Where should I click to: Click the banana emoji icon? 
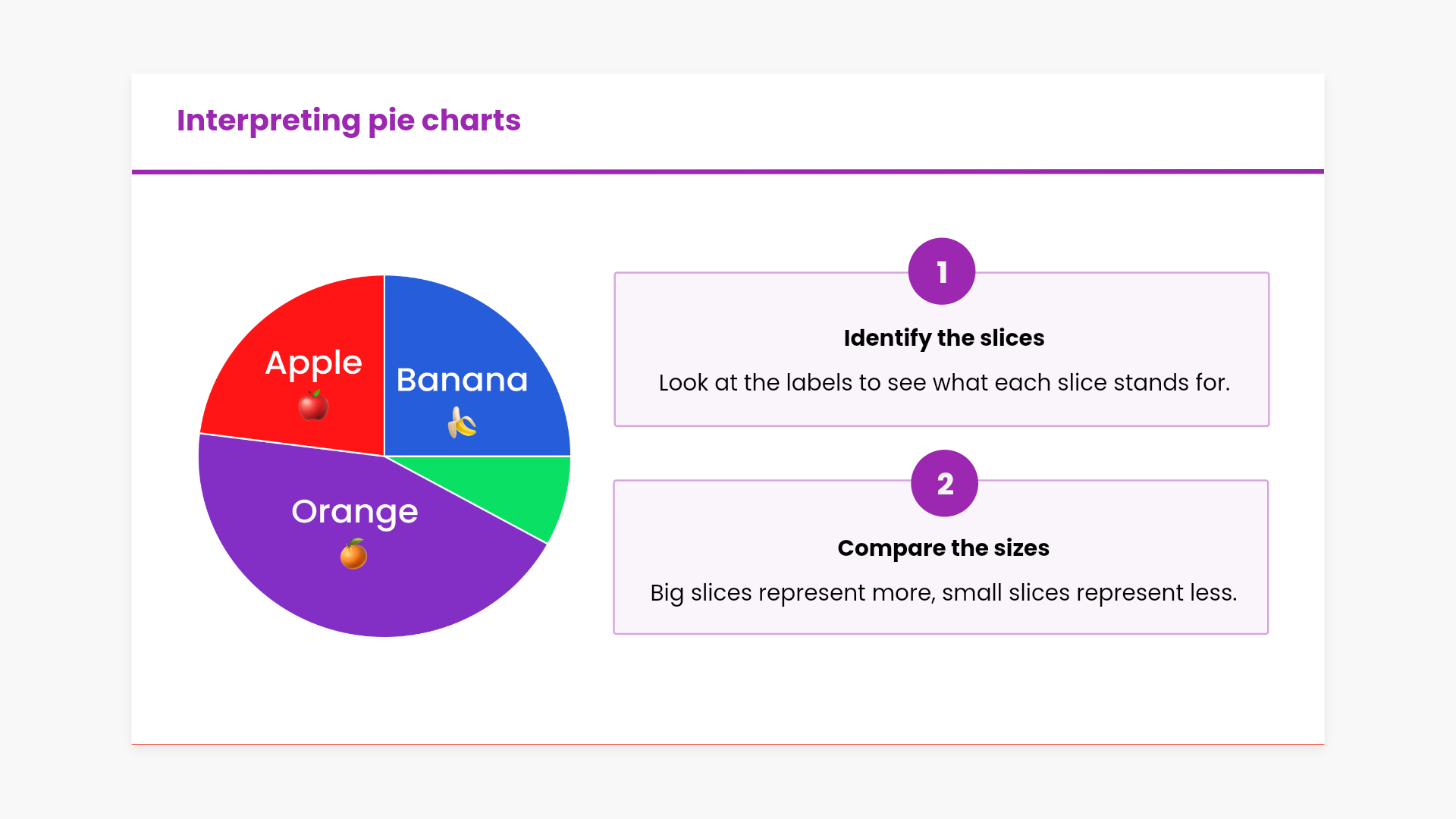[x=462, y=422]
